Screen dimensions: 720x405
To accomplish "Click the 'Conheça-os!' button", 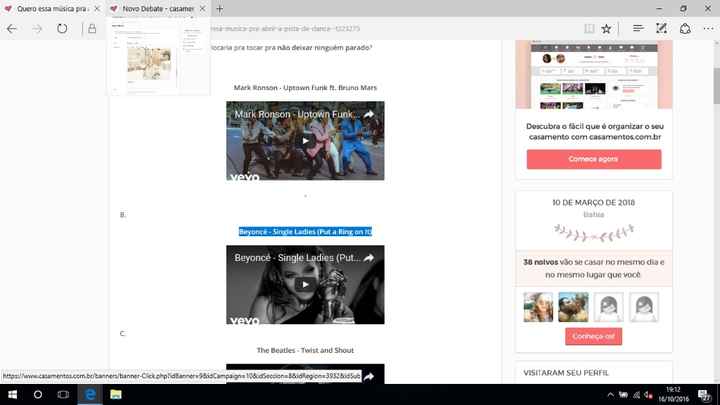I will [x=593, y=336].
